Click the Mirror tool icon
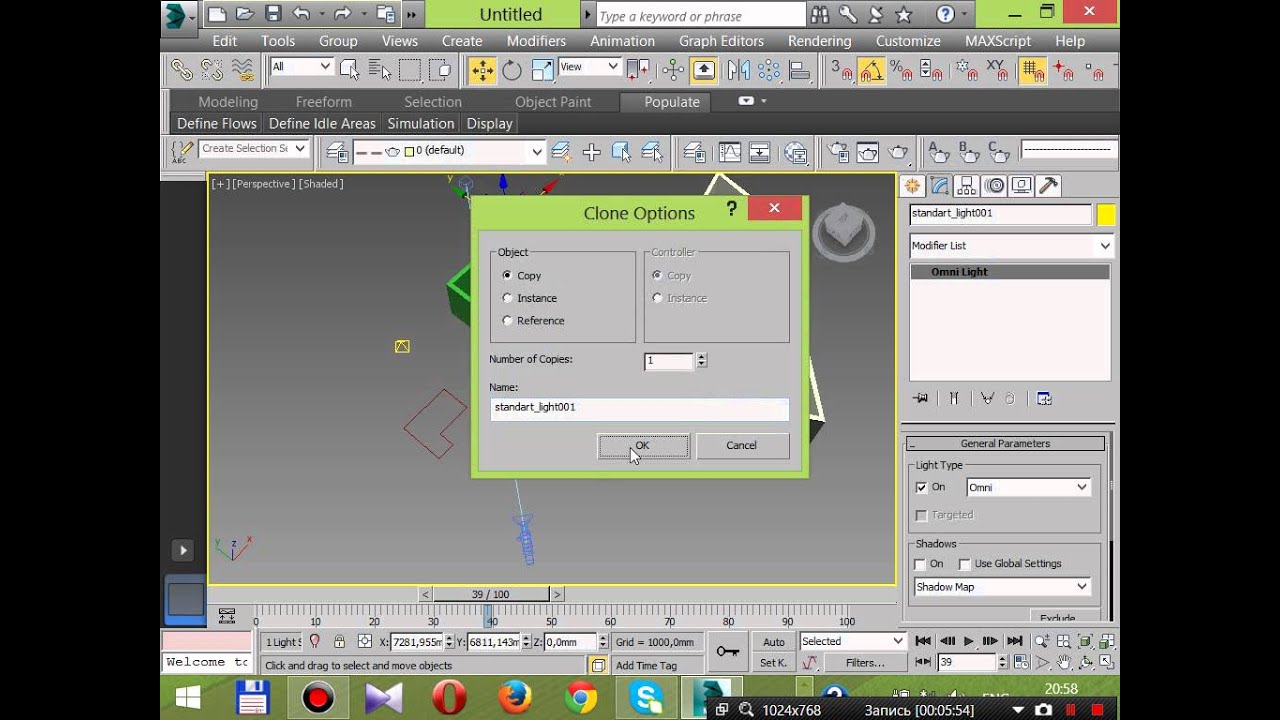The height and width of the screenshot is (720, 1280). pos(738,70)
